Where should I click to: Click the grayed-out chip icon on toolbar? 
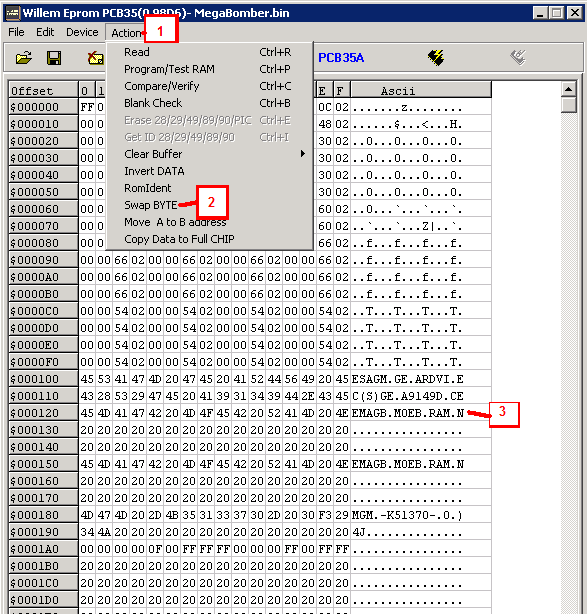tap(518, 58)
